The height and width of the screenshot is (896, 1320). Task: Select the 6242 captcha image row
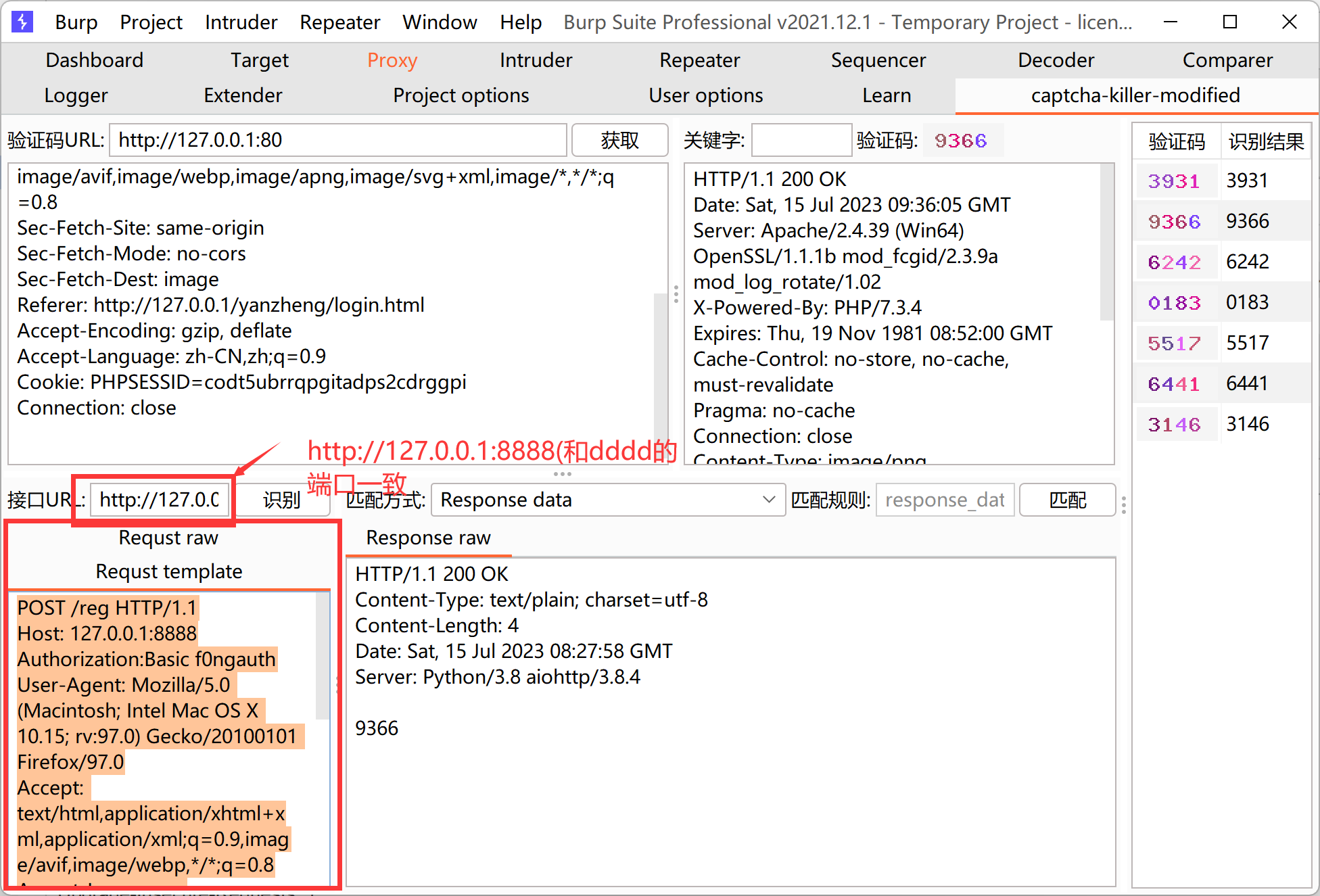pos(1175,262)
